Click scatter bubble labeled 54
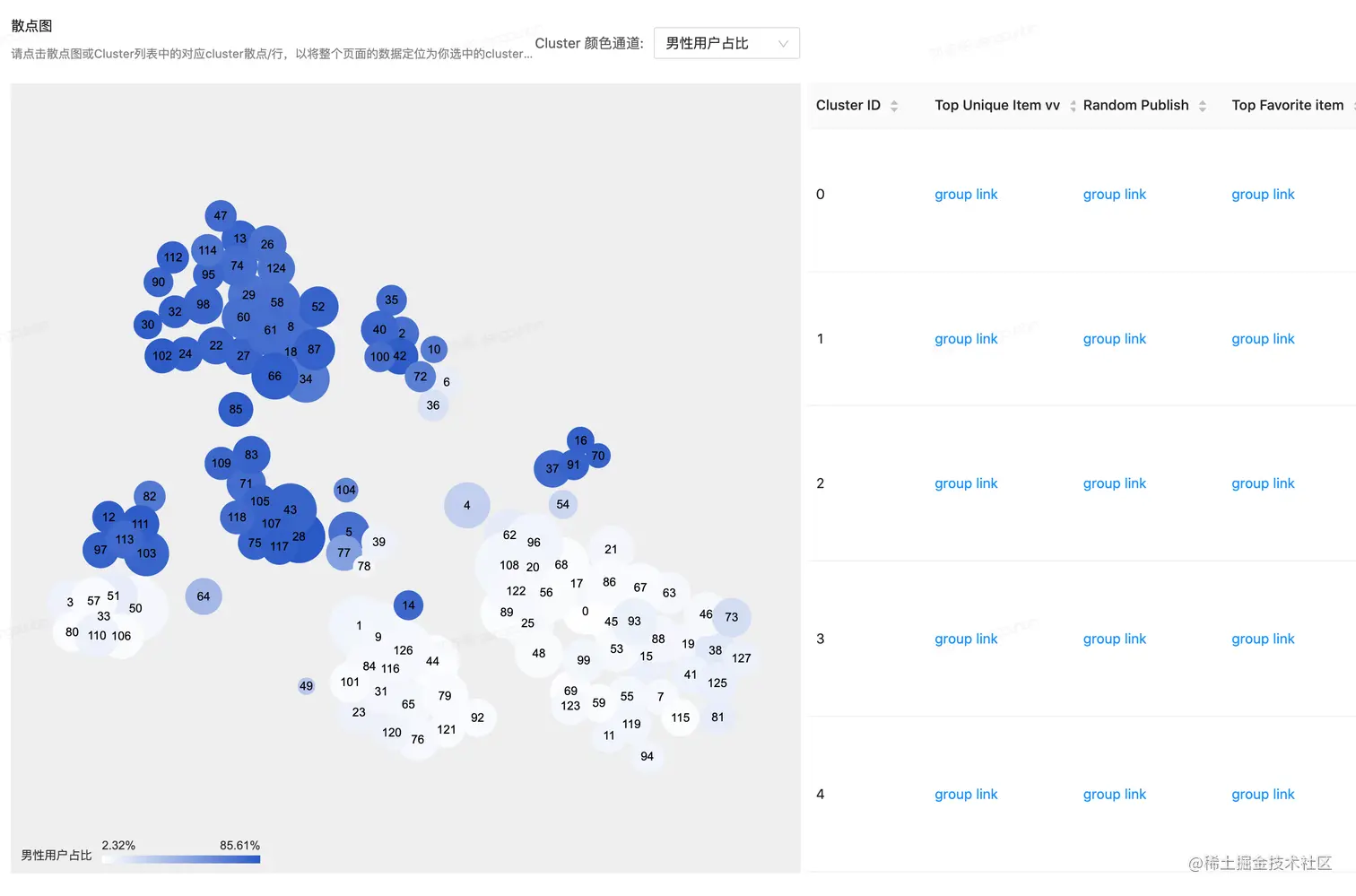 (x=562, y=504)
